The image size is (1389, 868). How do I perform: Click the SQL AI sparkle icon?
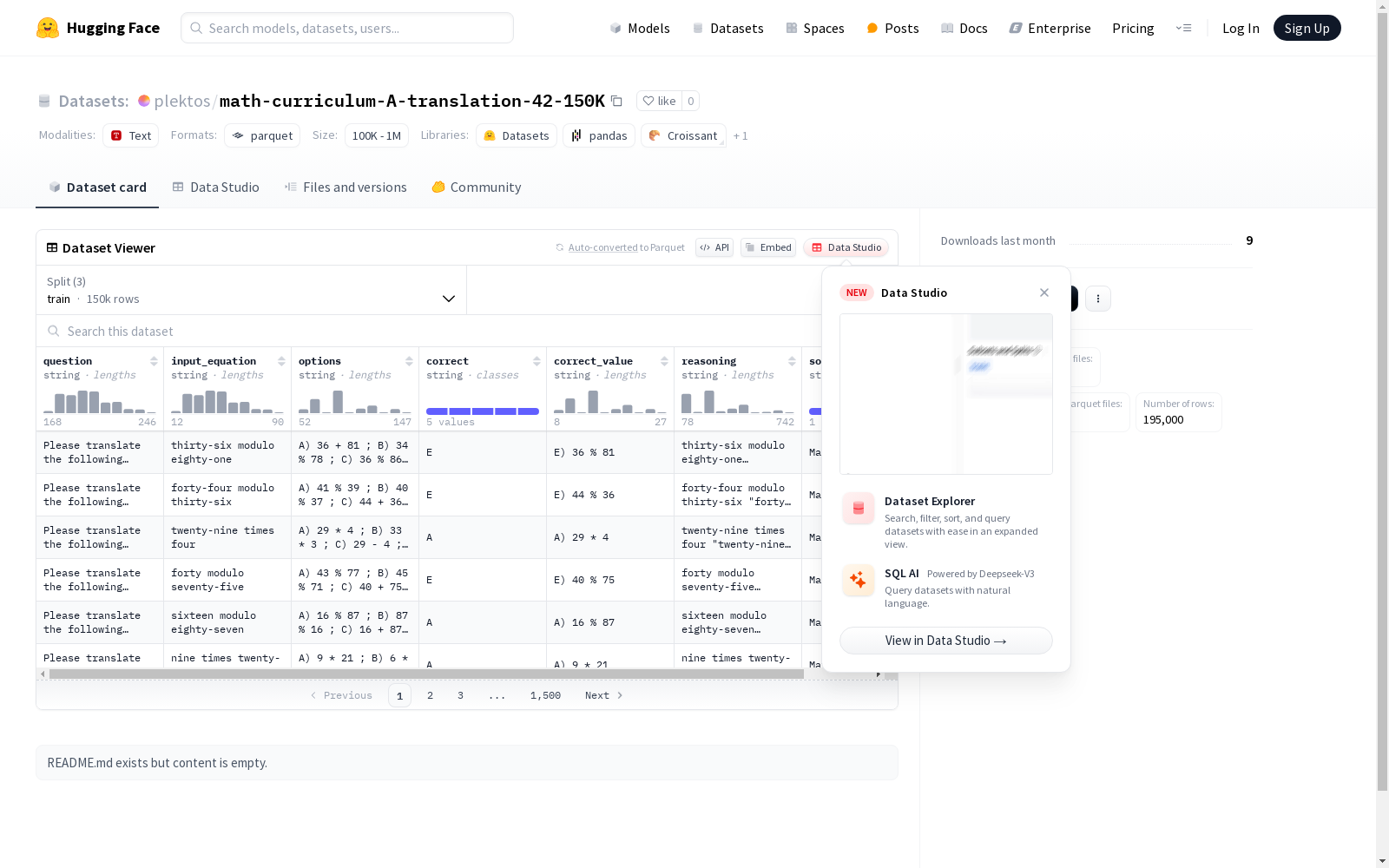(859, 580)
